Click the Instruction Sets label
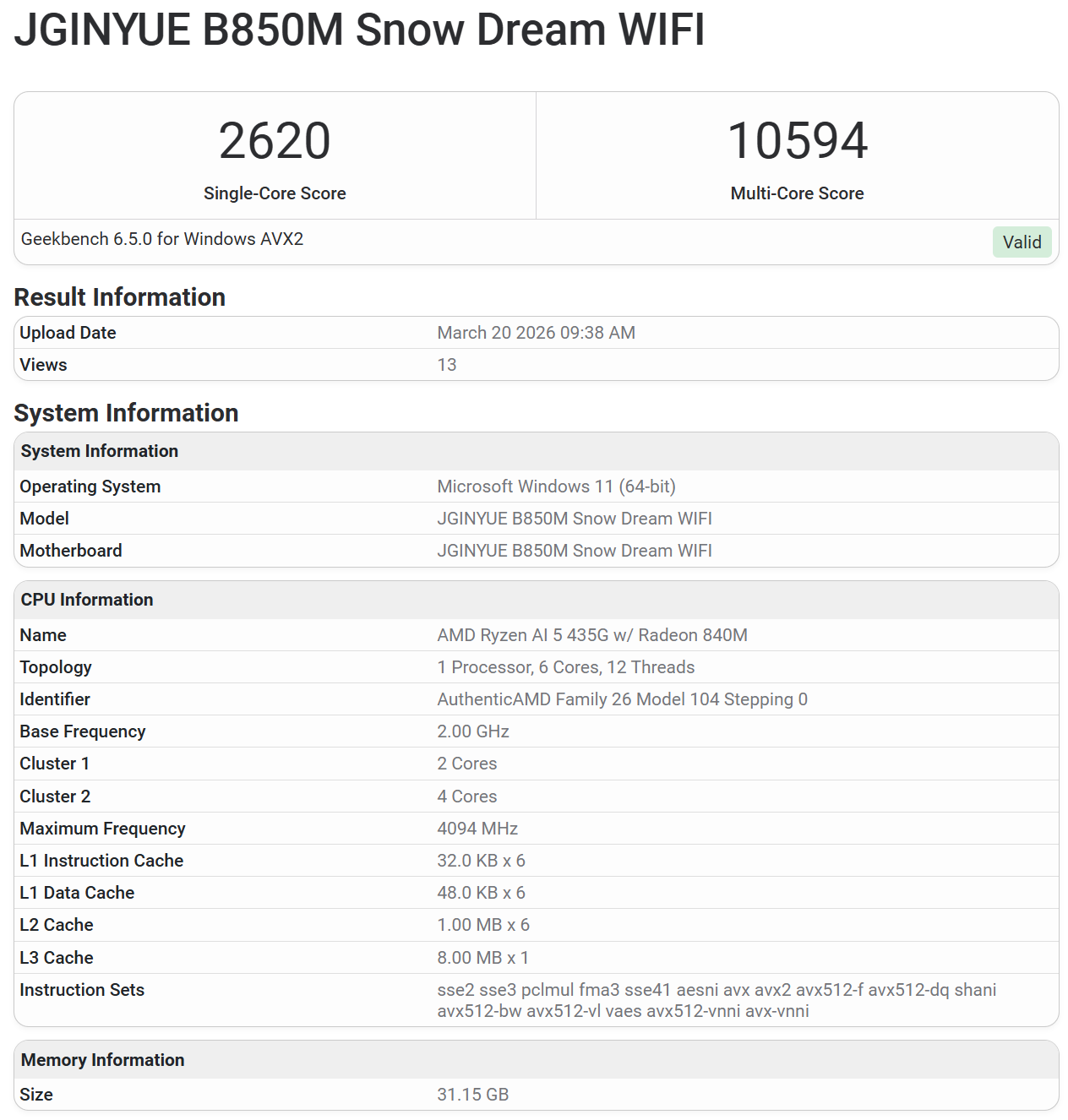Screen dimensions: 1068x1120 click(x=82, y=990)
